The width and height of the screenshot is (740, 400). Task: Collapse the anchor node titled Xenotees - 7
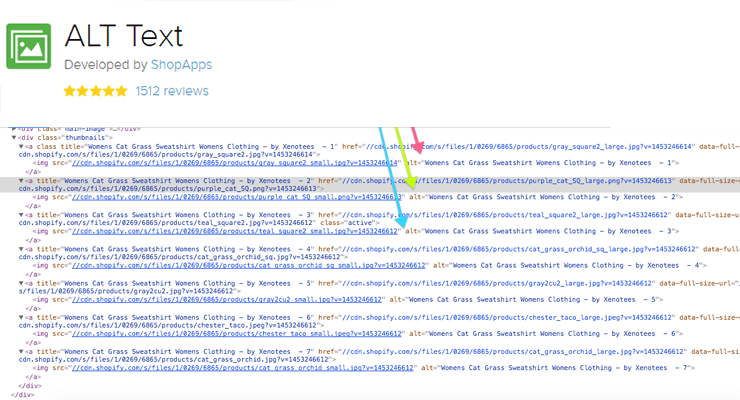[x=21, y=352]
